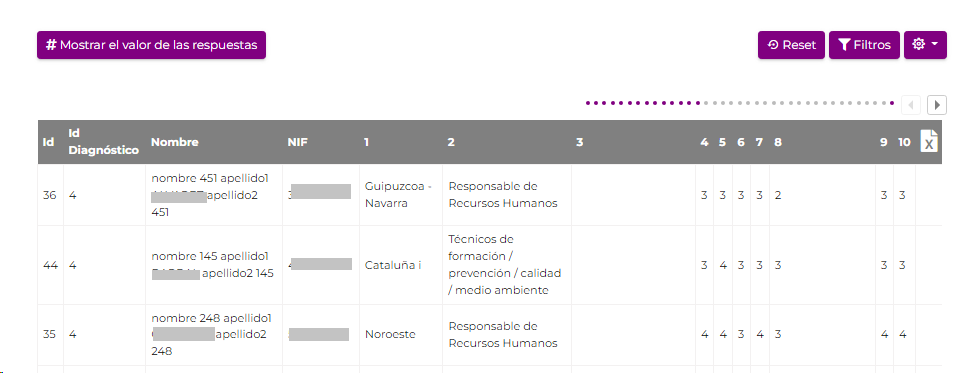Go to next page with right arrow
Image resolution: width=966 pixels, height=373 pixels.
(x=936, y=105)
